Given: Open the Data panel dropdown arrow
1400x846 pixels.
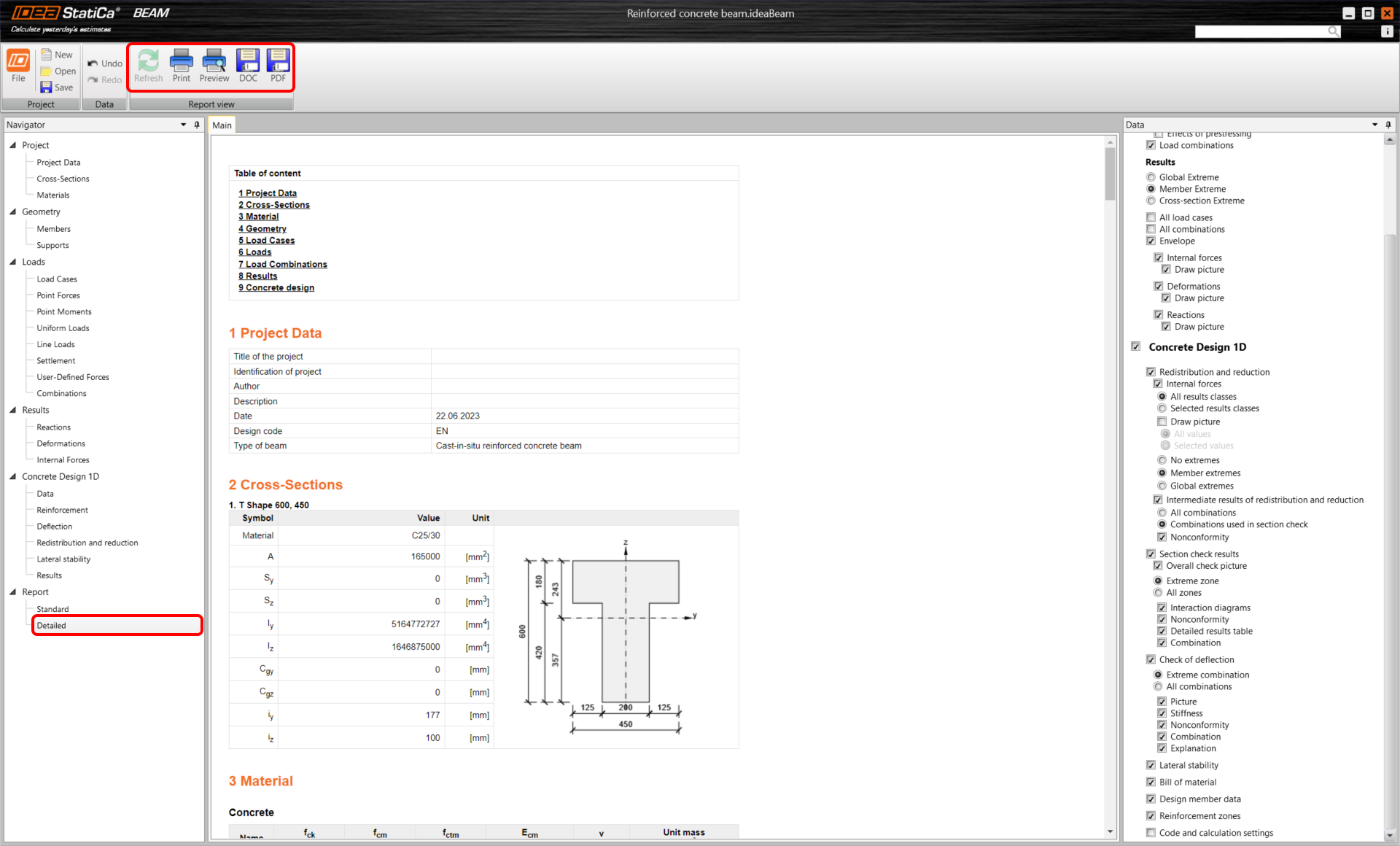Looking at the screenshot, I should point(1374,125).
